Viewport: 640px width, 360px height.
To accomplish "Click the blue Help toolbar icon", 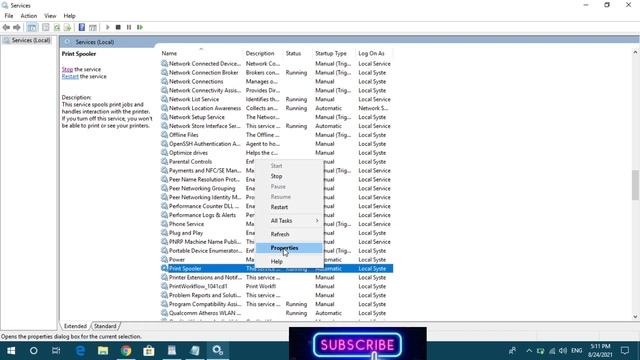I will click(82, 27).
